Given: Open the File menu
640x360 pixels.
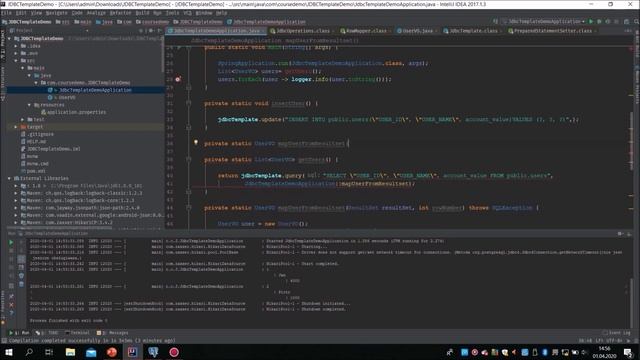Looking at the screenshot, I should point(7,13).
